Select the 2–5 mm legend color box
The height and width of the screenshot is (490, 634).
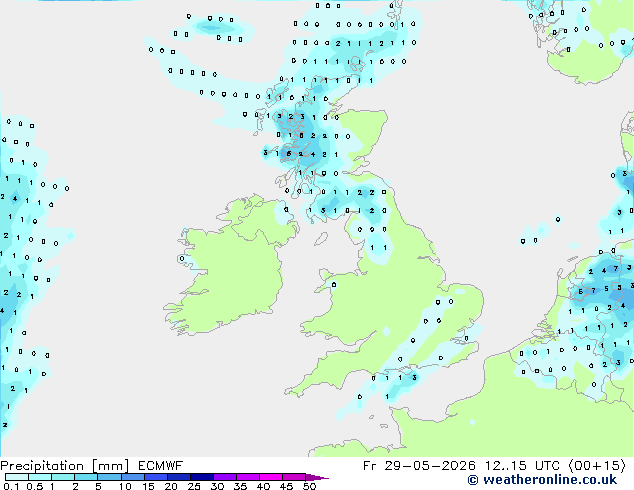pos(86,477)
